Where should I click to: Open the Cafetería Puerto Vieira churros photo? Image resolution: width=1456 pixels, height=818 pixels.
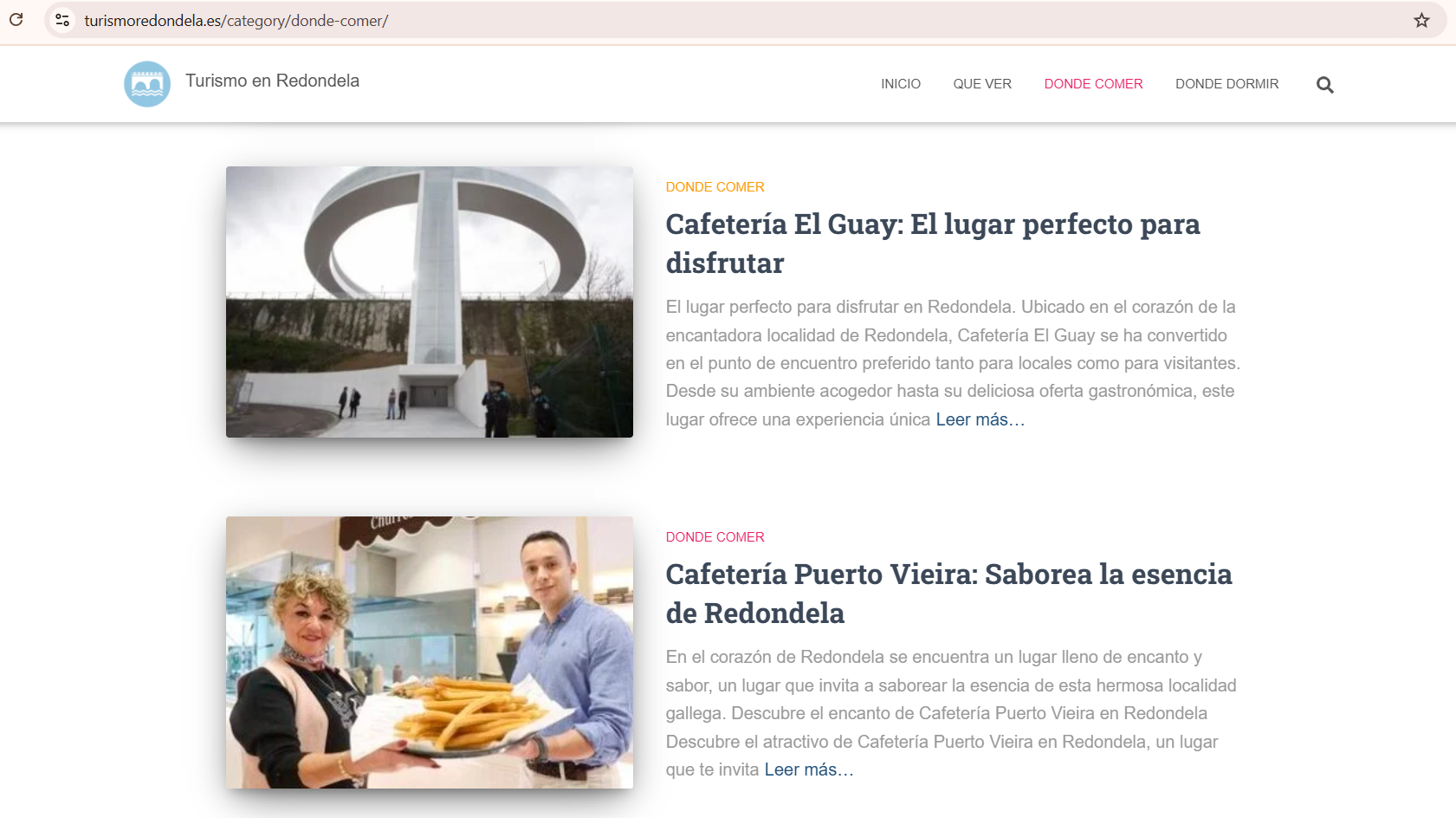coord(430,652)
